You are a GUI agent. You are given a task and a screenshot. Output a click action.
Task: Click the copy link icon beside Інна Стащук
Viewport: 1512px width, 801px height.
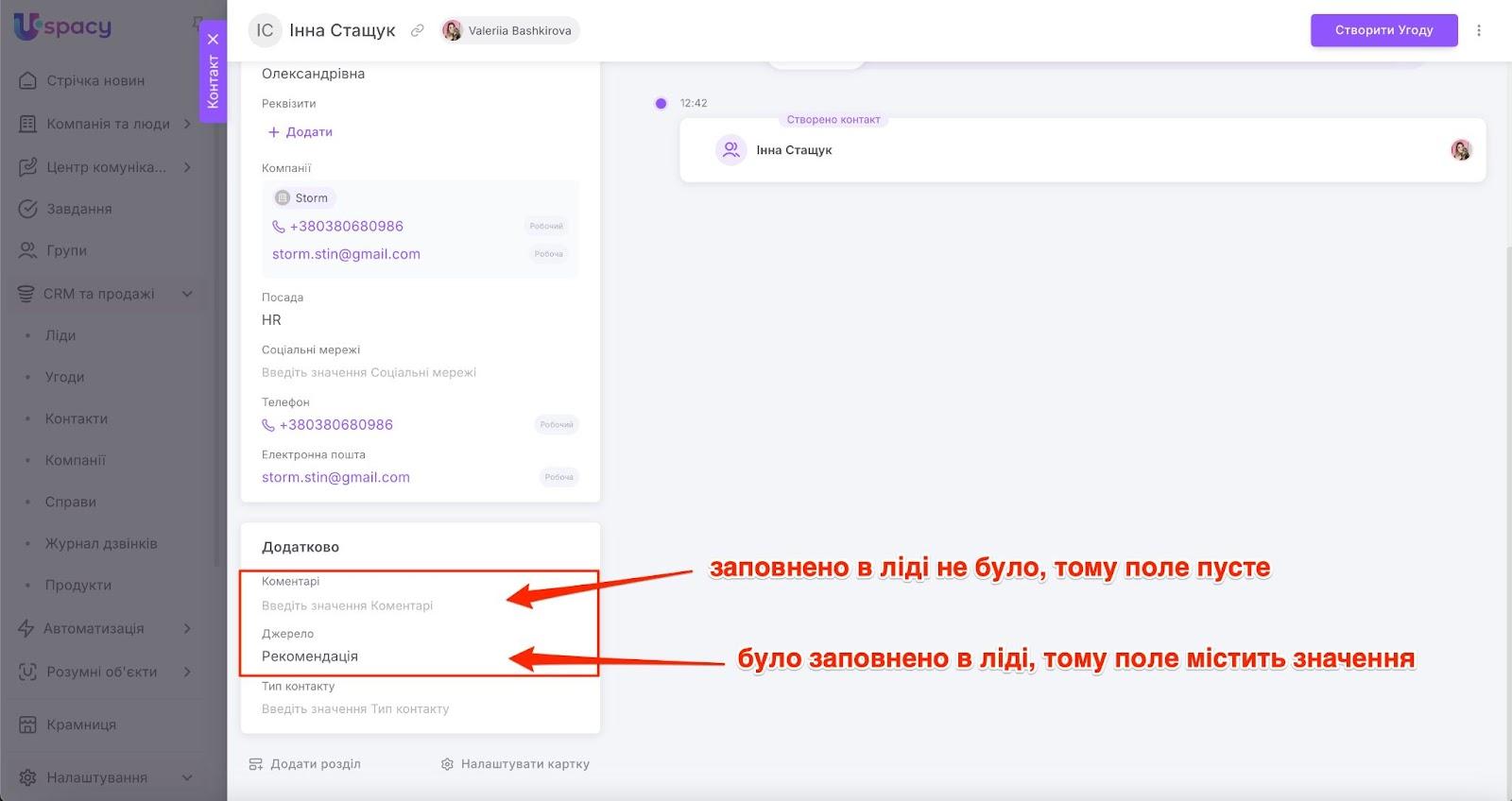[x=417, y=30]
